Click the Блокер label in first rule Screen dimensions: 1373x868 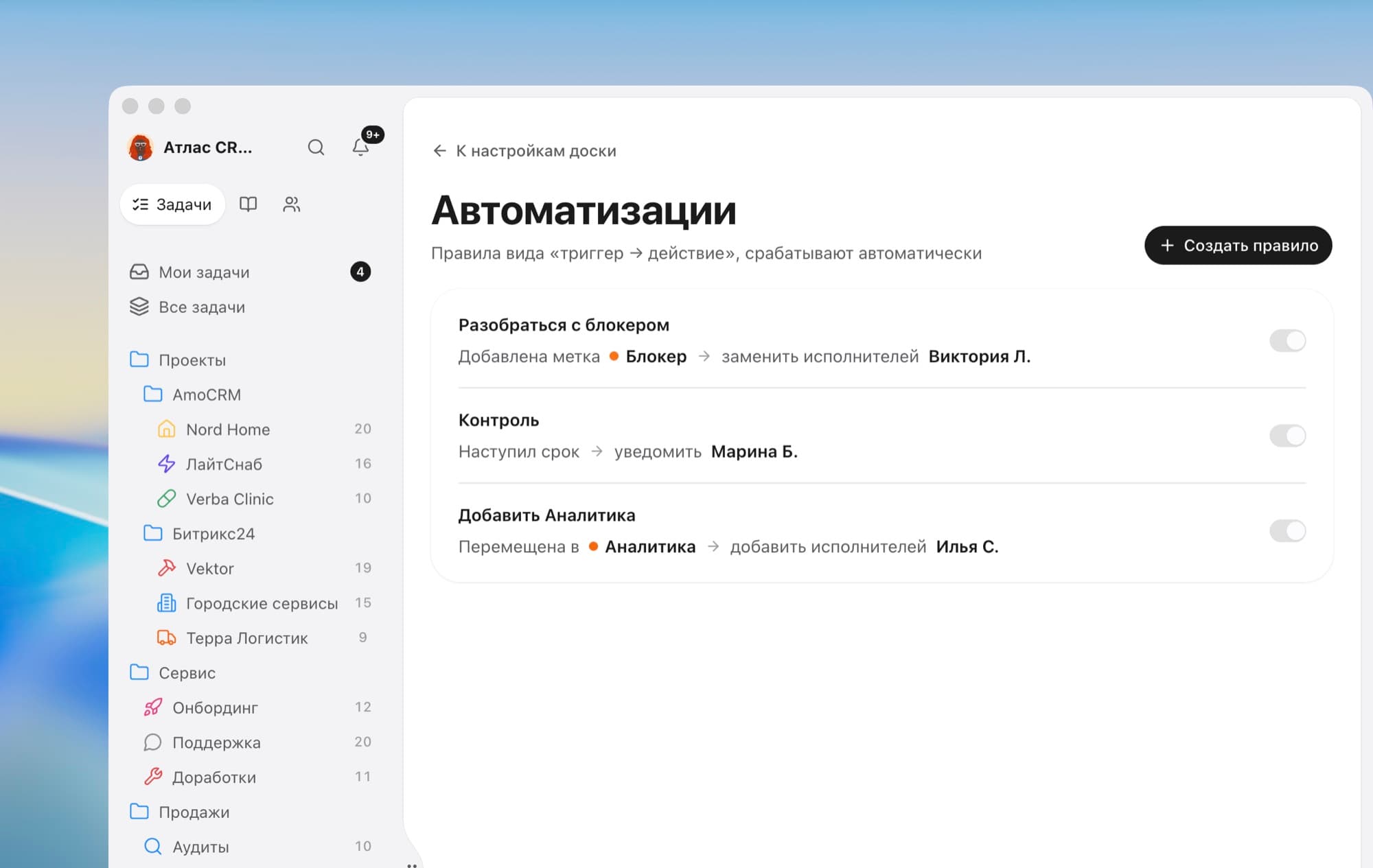(648, 357)
